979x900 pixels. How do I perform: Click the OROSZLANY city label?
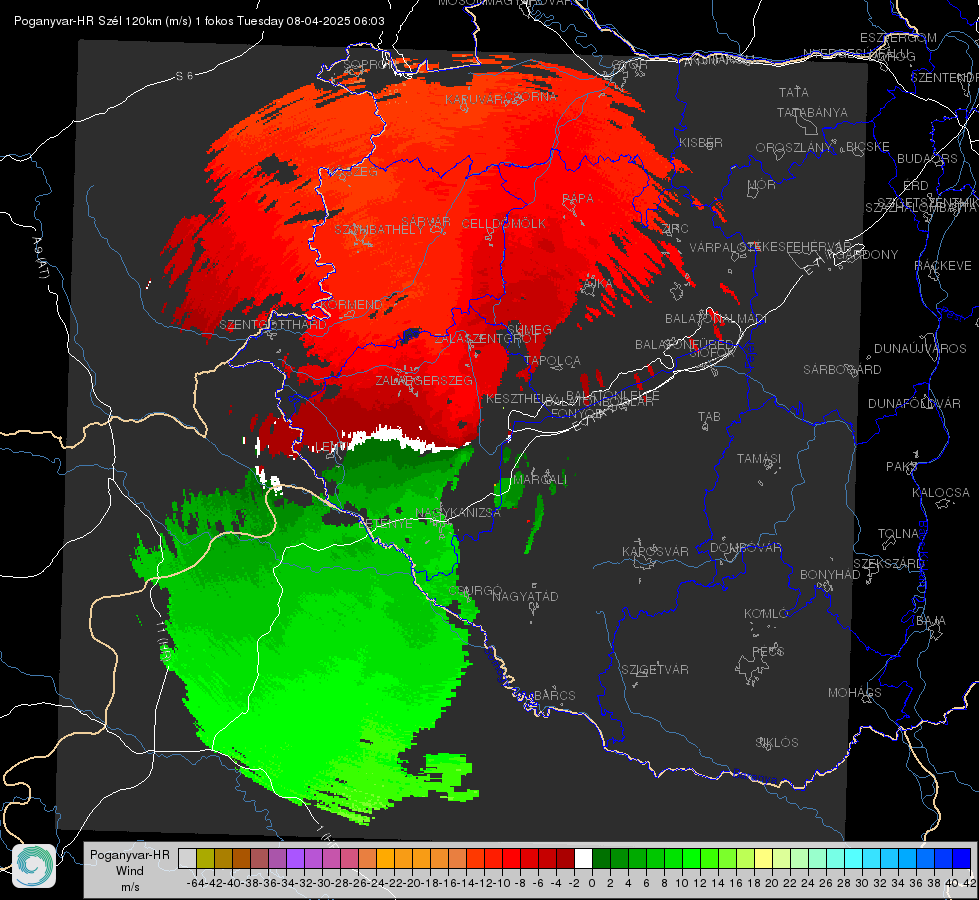(x=793, y=147)
